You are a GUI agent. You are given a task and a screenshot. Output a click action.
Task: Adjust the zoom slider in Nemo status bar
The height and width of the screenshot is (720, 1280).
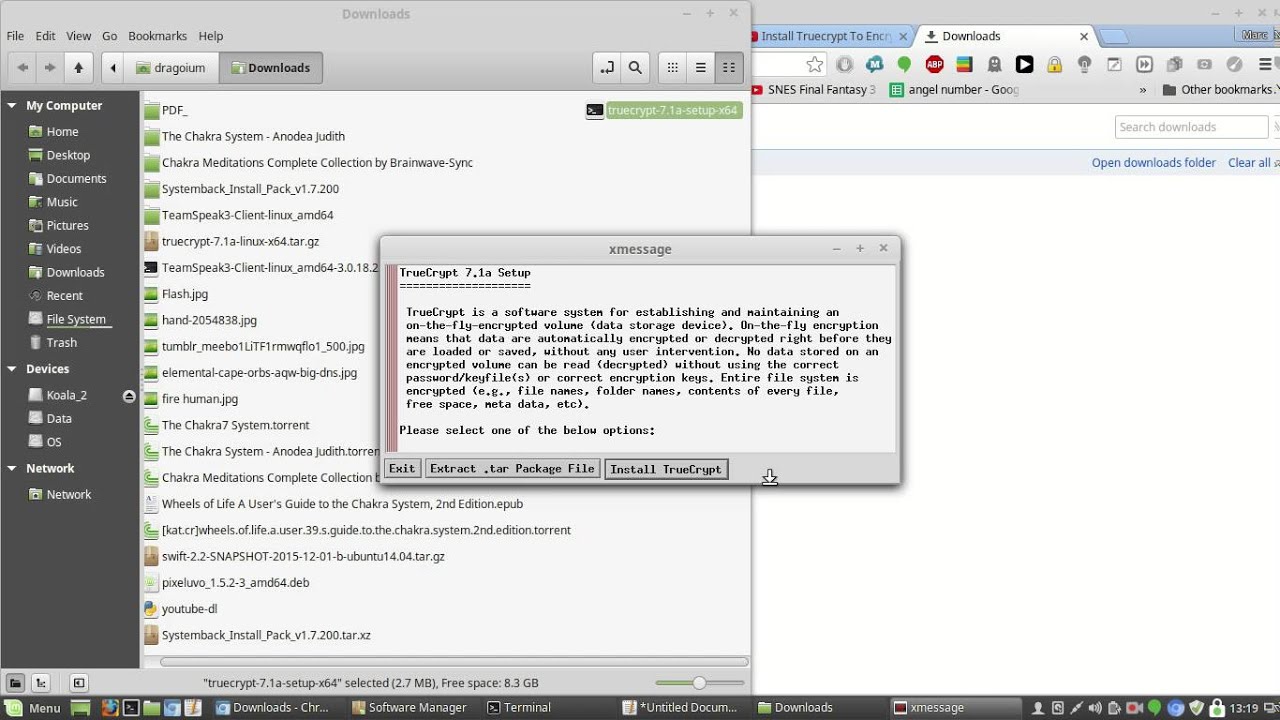(699, 683)
